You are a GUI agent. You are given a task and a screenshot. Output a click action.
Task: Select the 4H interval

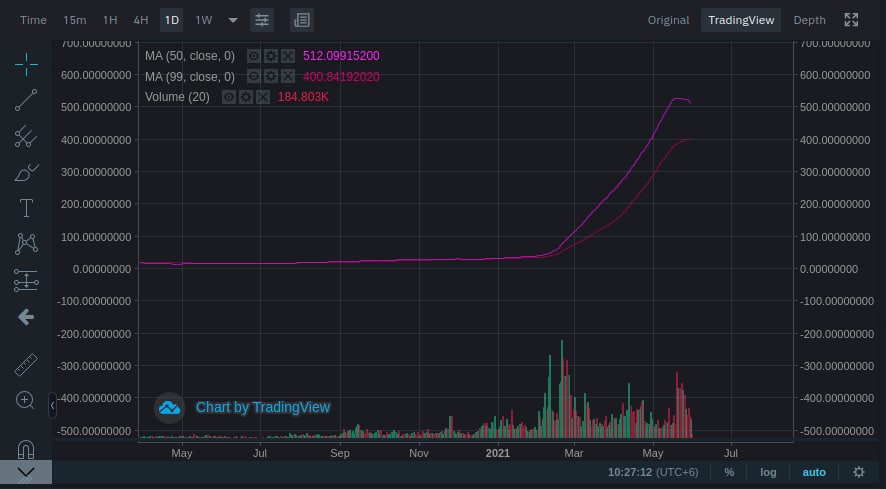[141, 20]
